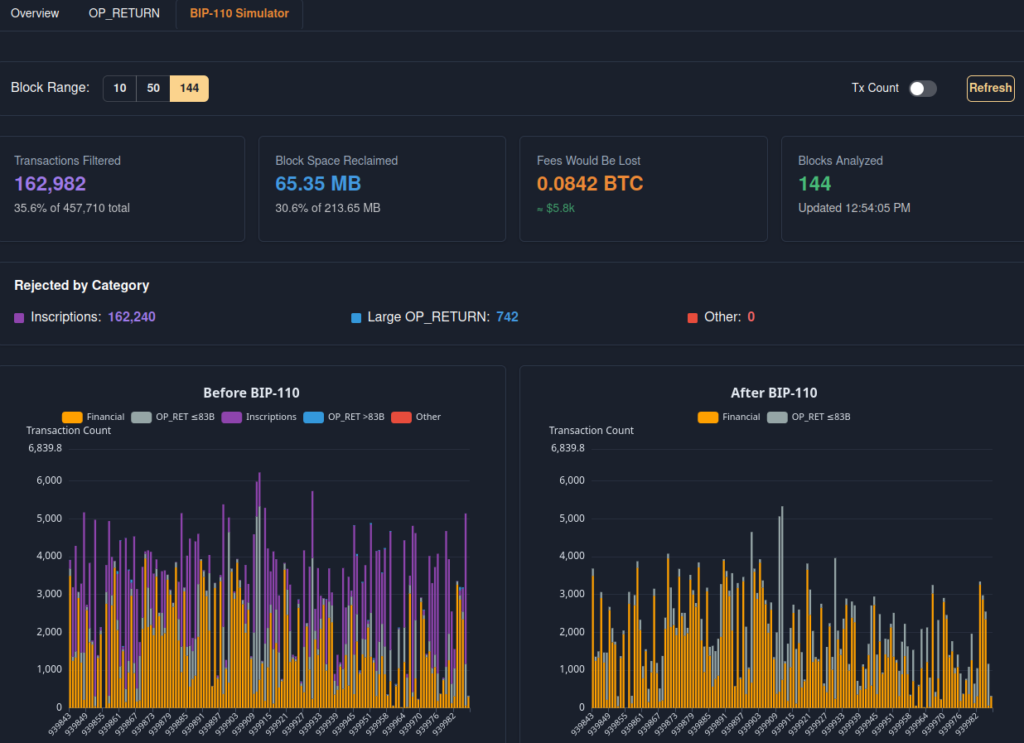
Task: Toggle the Tx Count switch
Action: [922, 88]
